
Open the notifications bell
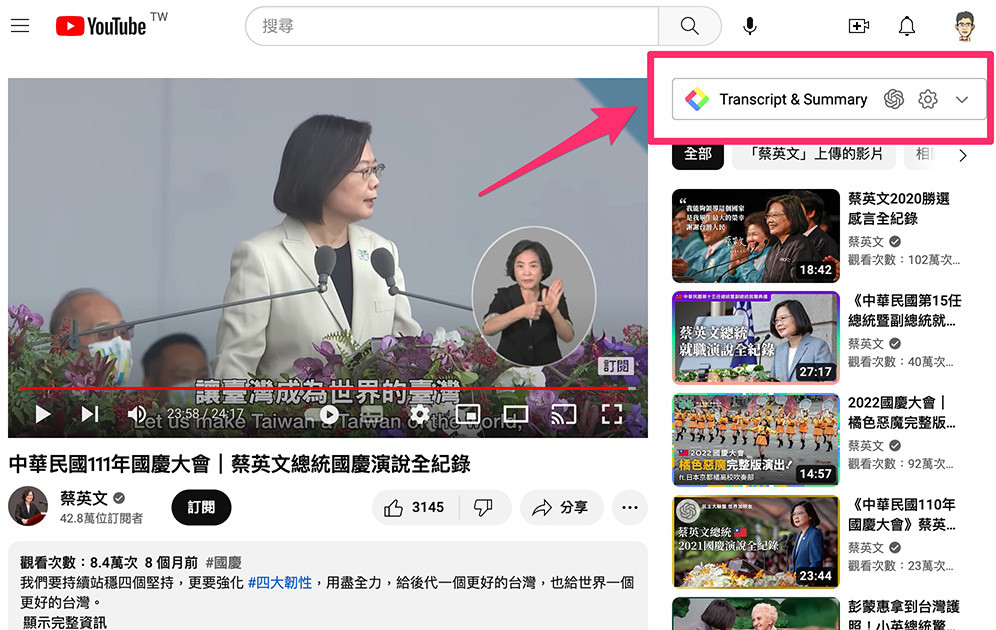(x=906, y=26)
